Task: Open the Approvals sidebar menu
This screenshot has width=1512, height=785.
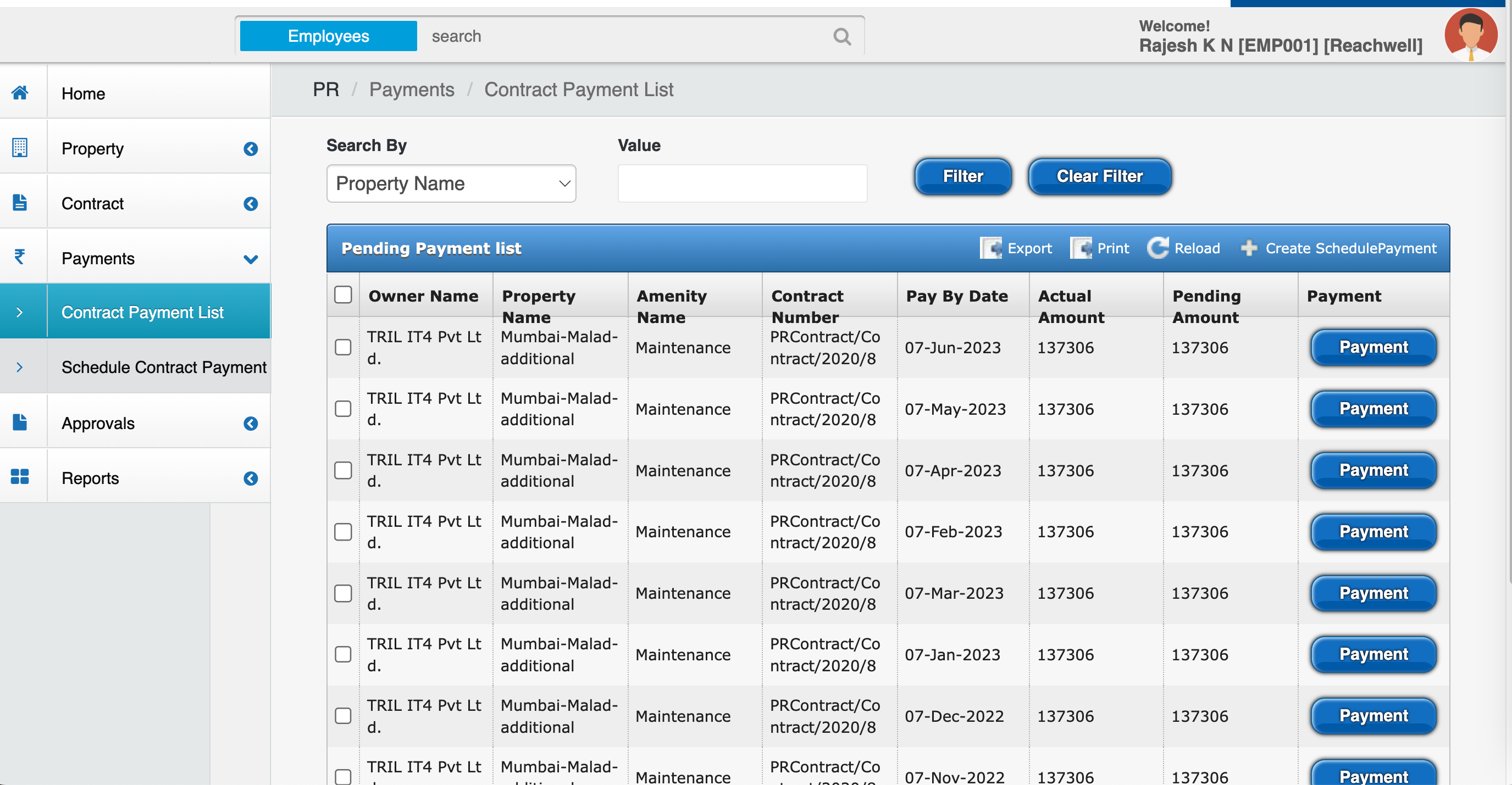Action: pos(98,423)
